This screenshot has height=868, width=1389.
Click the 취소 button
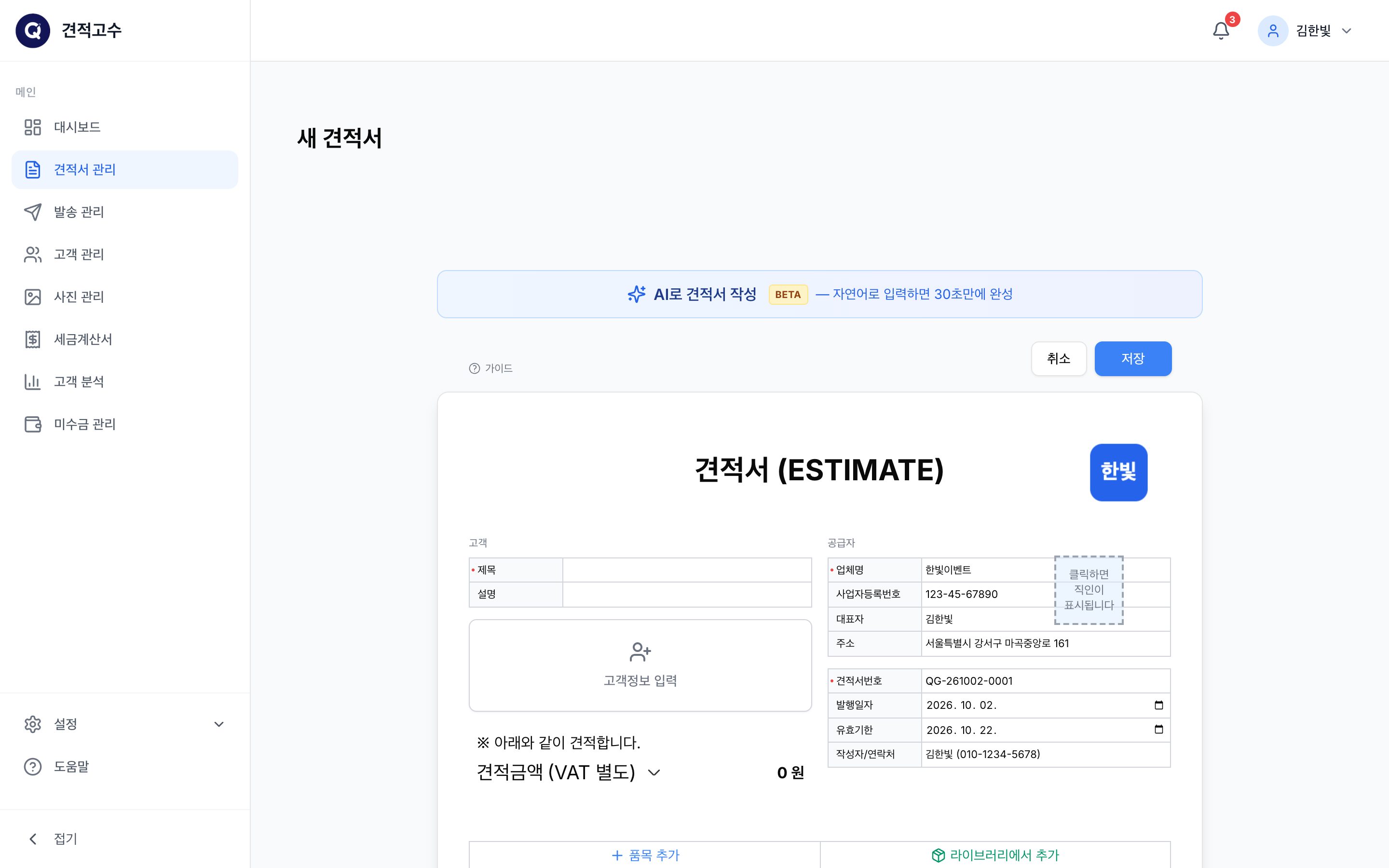pyautogui.click(x=1059, y=359)
